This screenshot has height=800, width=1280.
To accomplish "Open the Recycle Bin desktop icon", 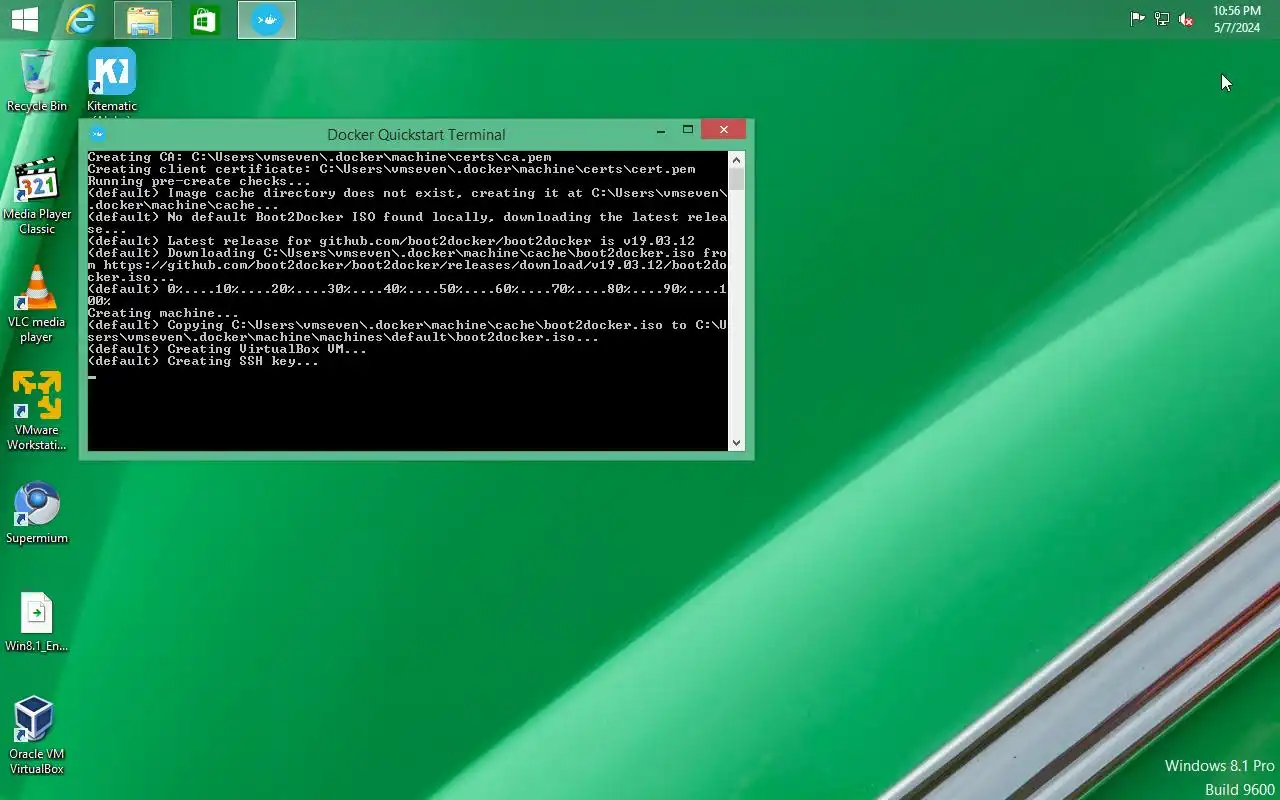I will (x=37, y=81).
